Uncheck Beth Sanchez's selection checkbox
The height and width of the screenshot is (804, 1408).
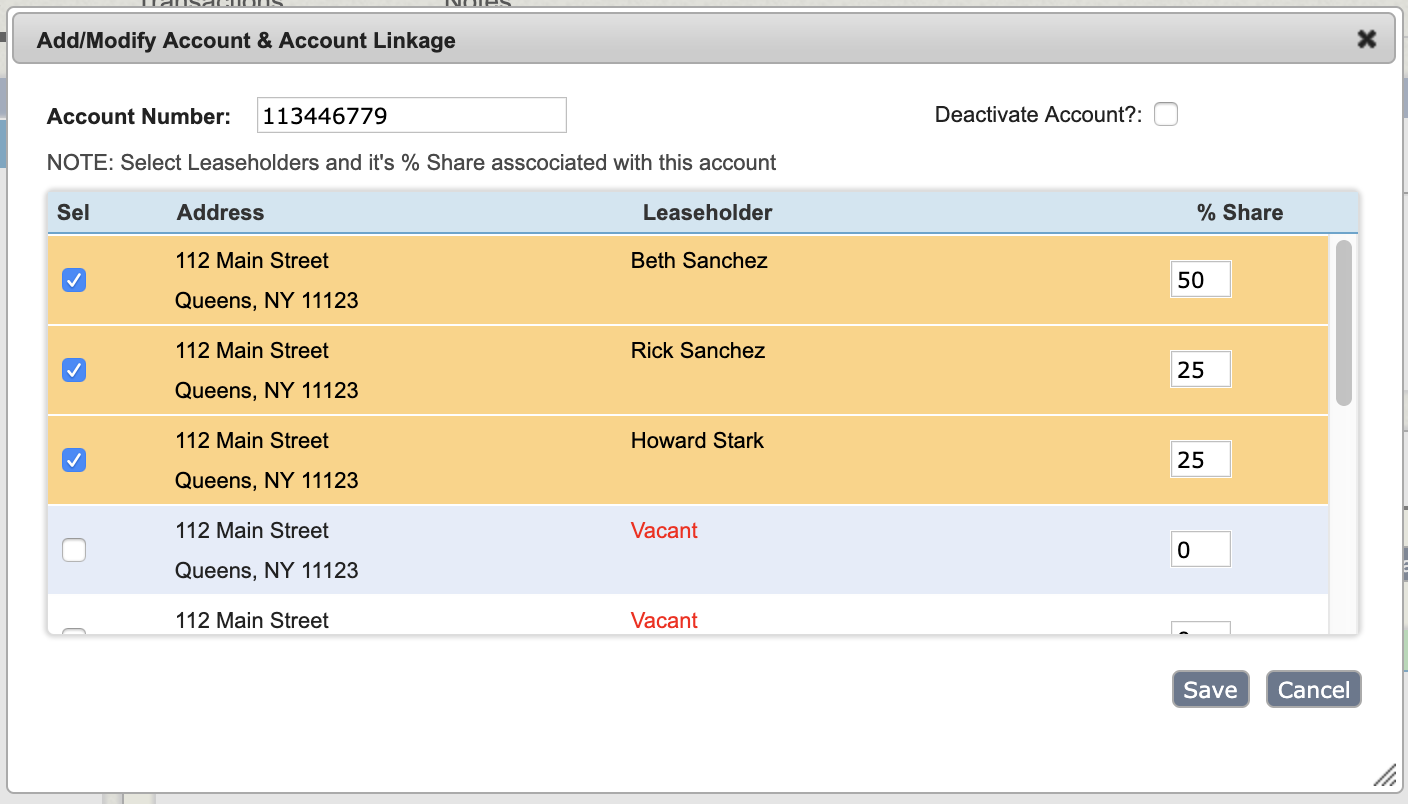point(74,280)
